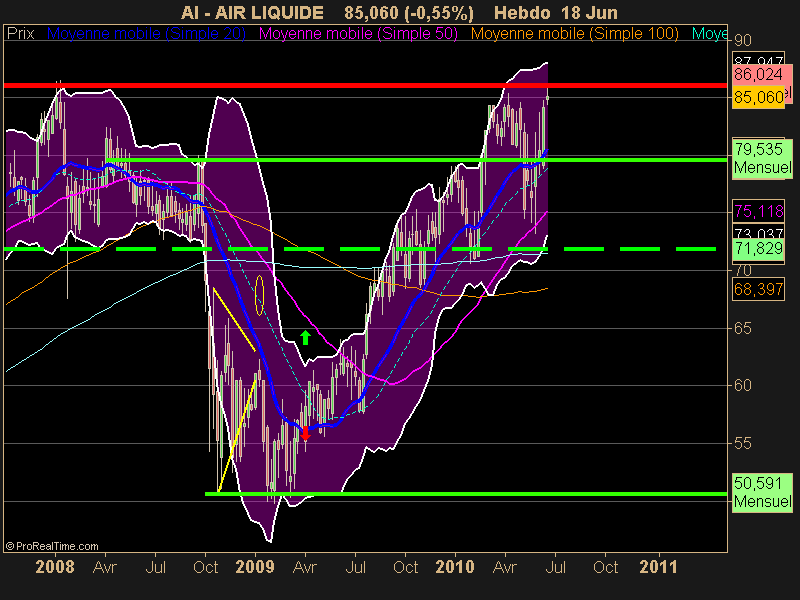Click the orange 85,060 current price tag

tap(758, 97)
